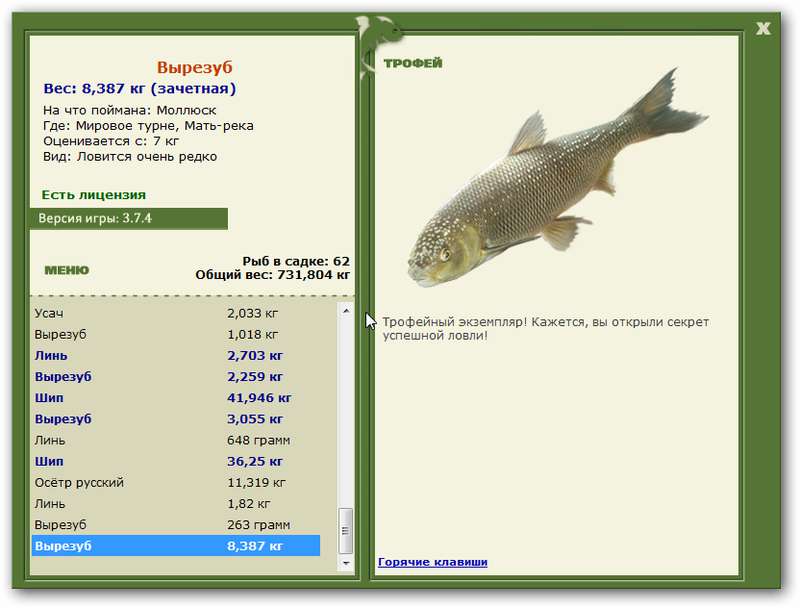
Task: Select Линь 648 грамм entry
Action: point(176,440)
